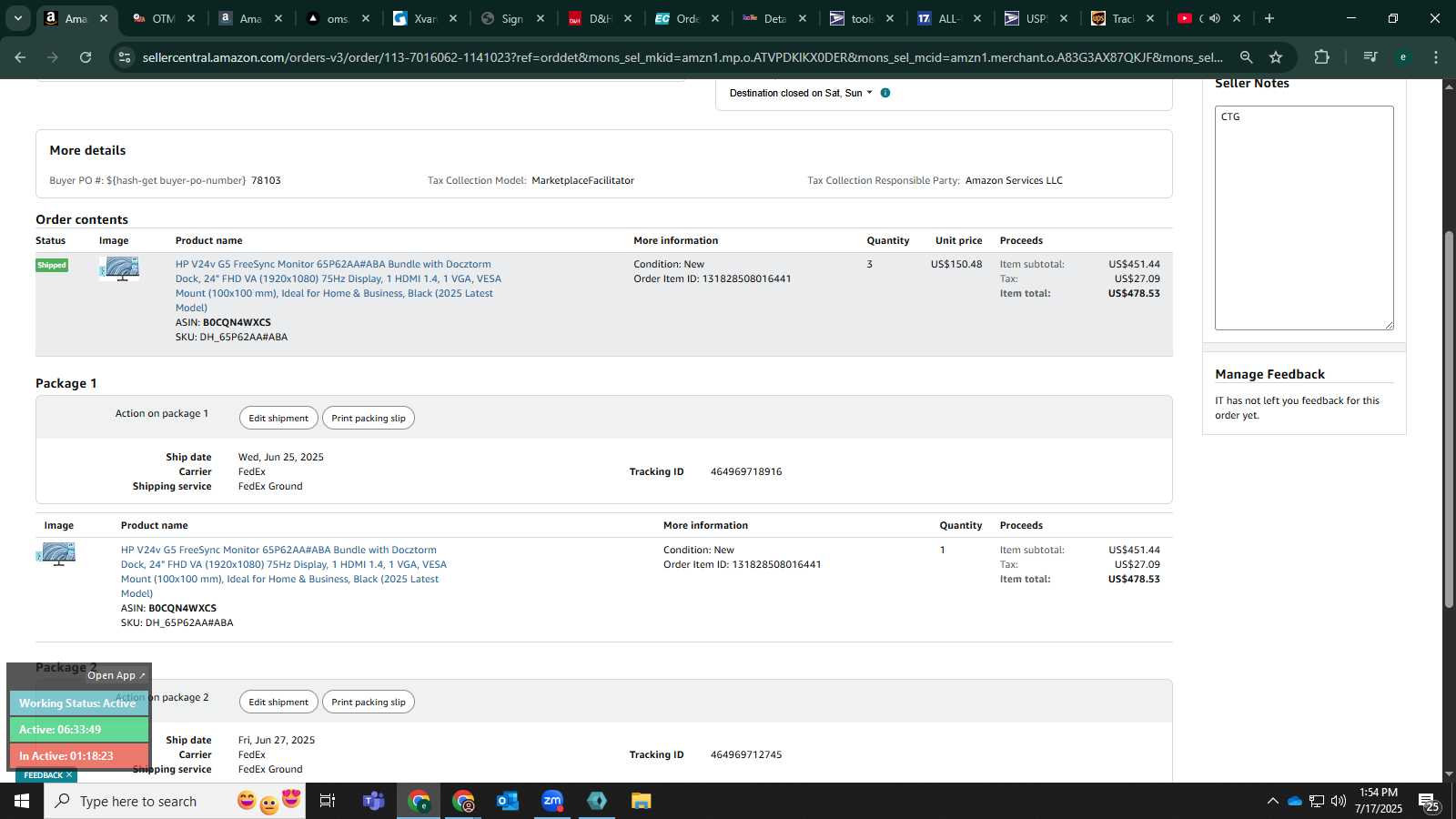Viewport: 1456px width, 819px height.
Task: Show hidden system tray icons
Action: (1272, 801)
